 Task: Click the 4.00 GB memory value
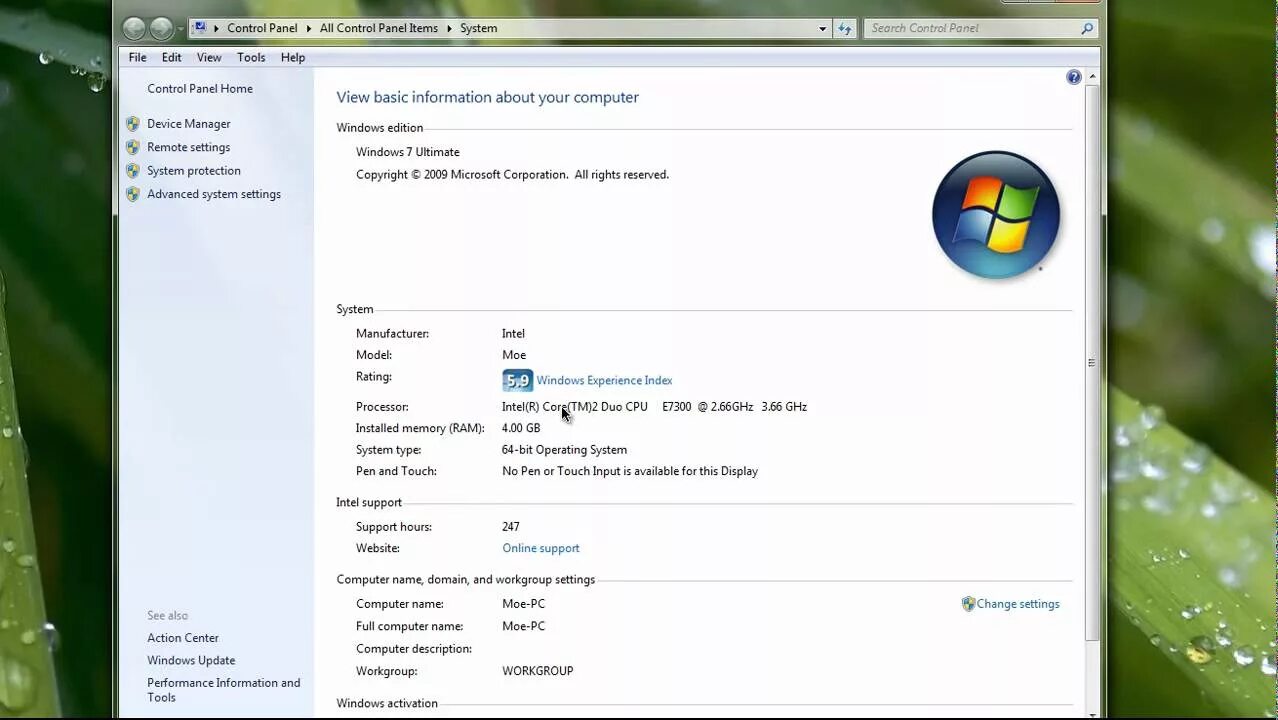[521, 428]
